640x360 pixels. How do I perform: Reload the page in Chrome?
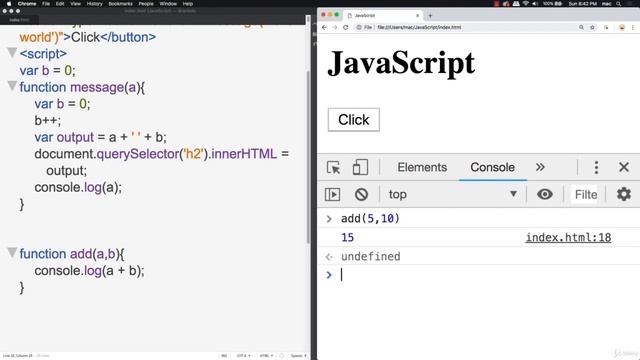coord(346,27)
